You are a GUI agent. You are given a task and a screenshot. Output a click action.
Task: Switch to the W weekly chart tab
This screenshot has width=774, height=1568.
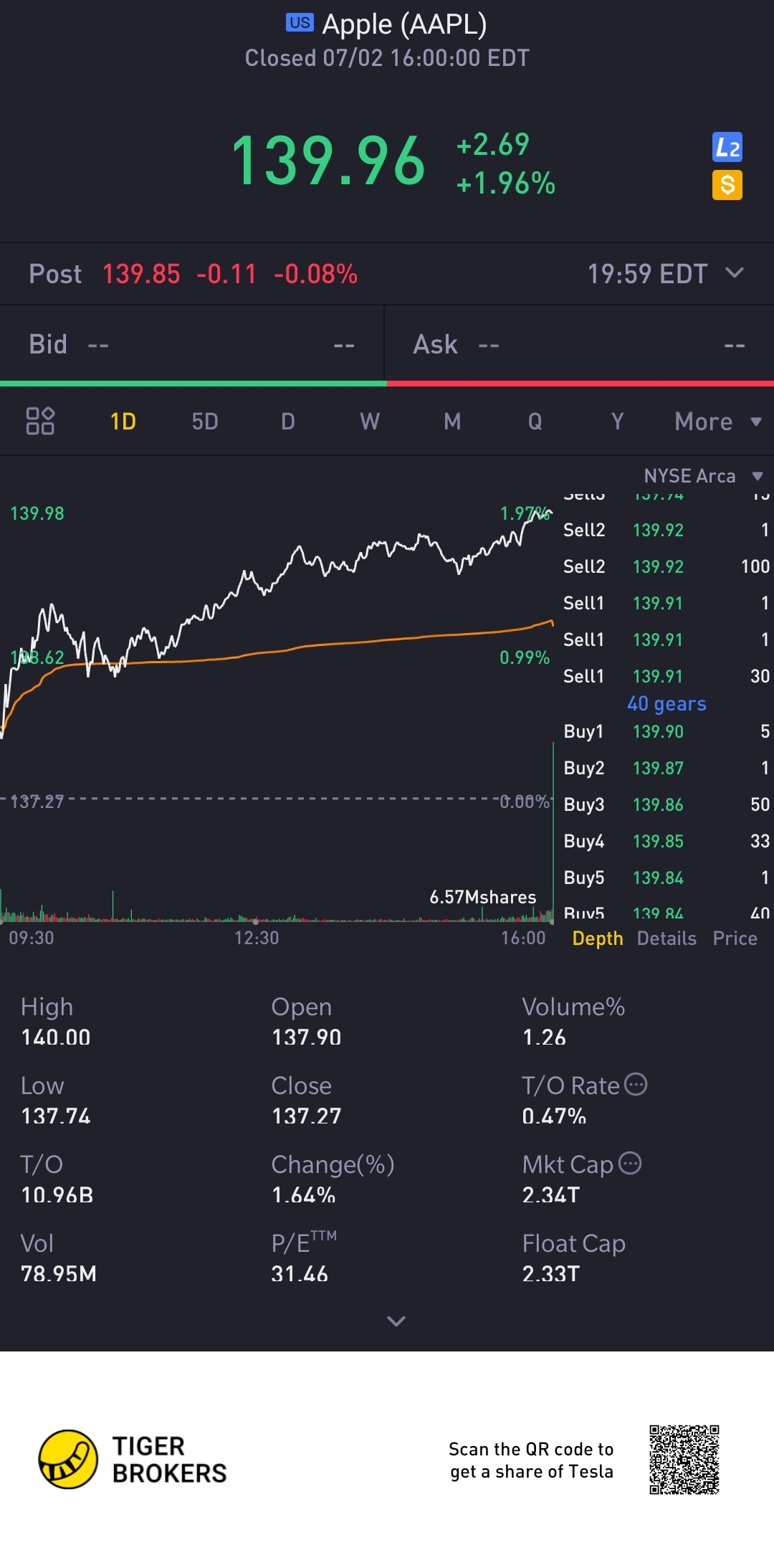(x=370, y=422)
